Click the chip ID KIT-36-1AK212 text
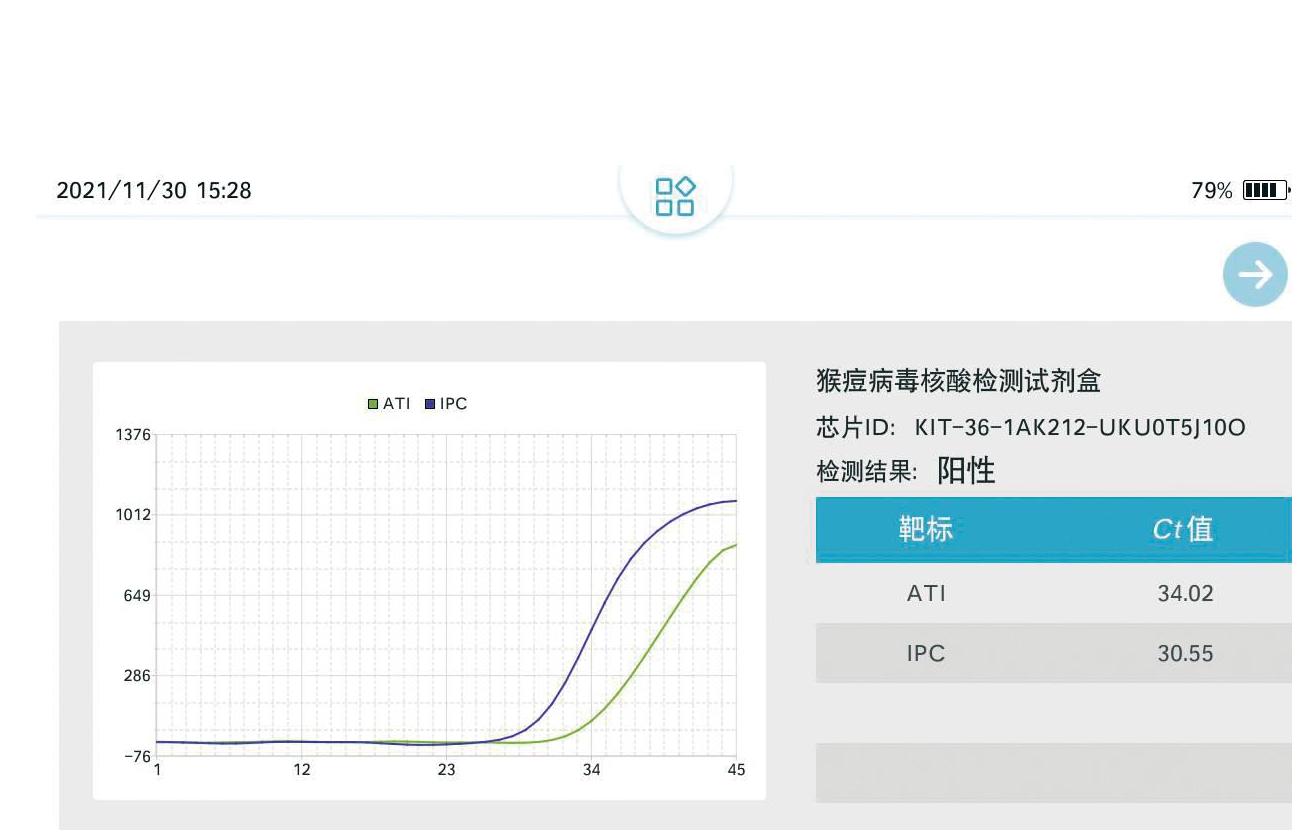 click(x=1079, y=428)
